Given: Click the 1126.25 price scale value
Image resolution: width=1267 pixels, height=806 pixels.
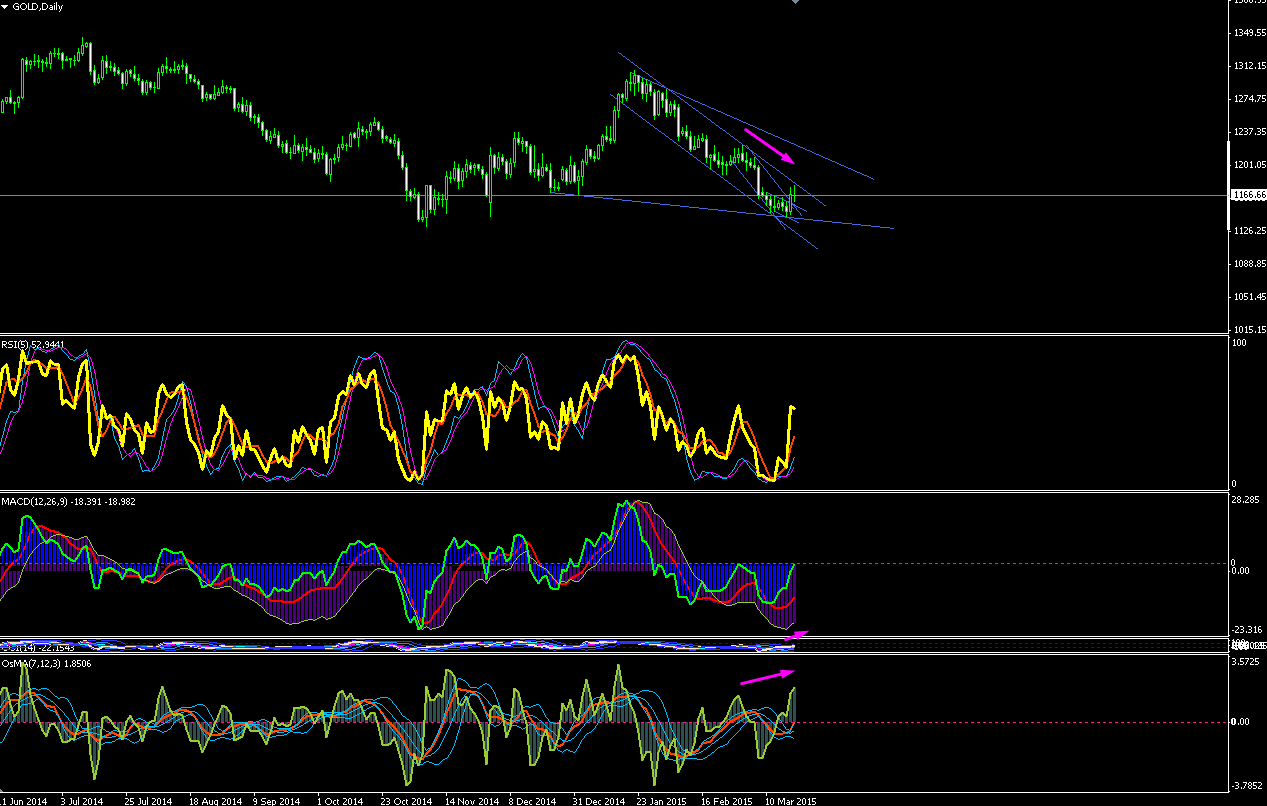Looking at the screenshot, I should [1249, 231].
